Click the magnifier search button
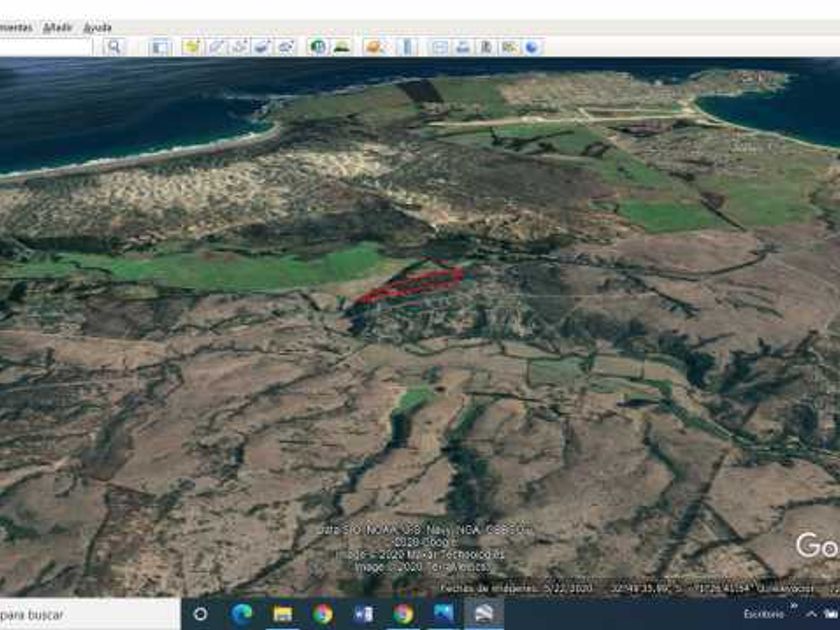The width and height of the screenshot is (840, 630). 114,46
